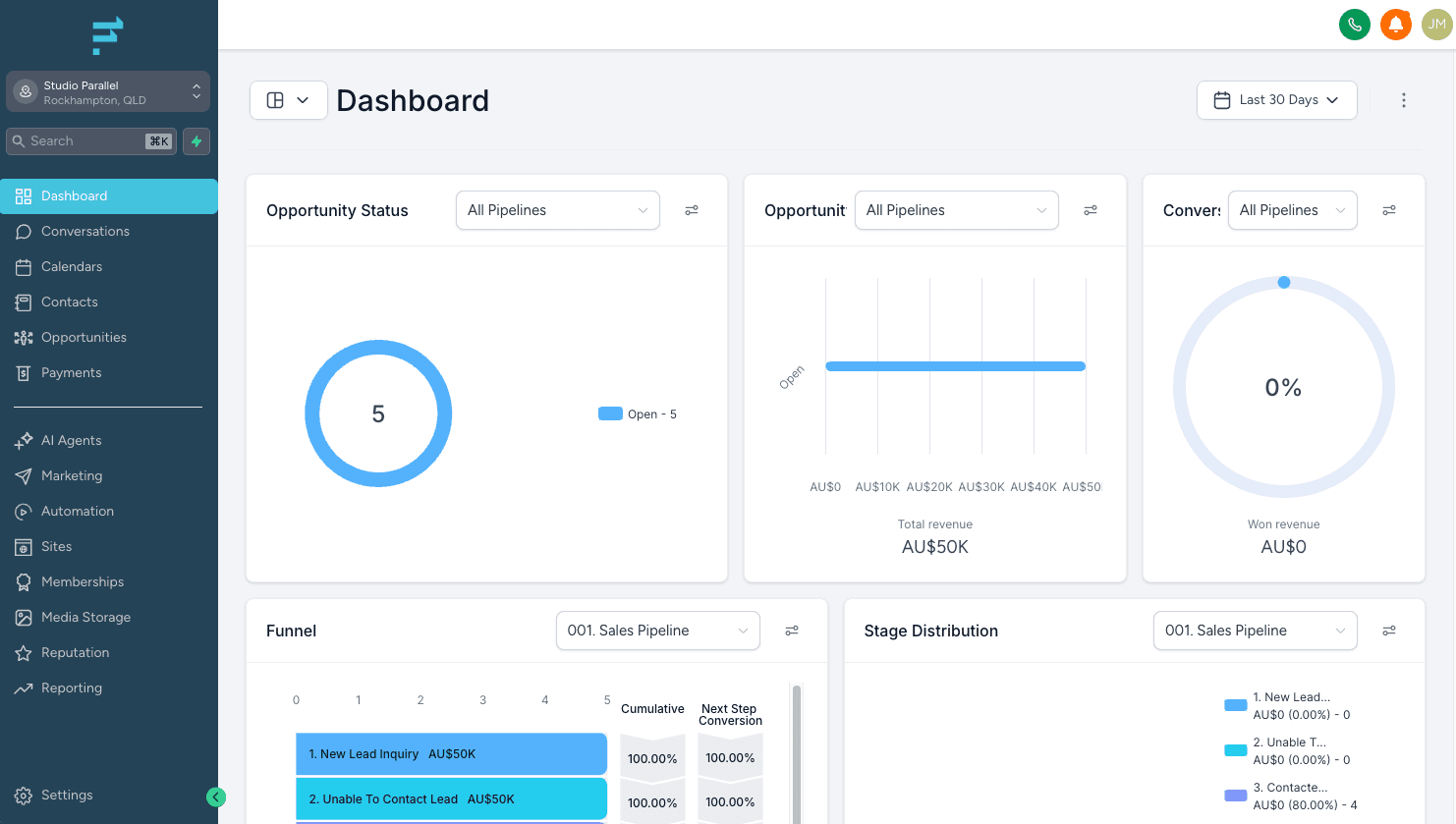Open the Automation section
This screenshot has height=824, width=1456.
76,511
